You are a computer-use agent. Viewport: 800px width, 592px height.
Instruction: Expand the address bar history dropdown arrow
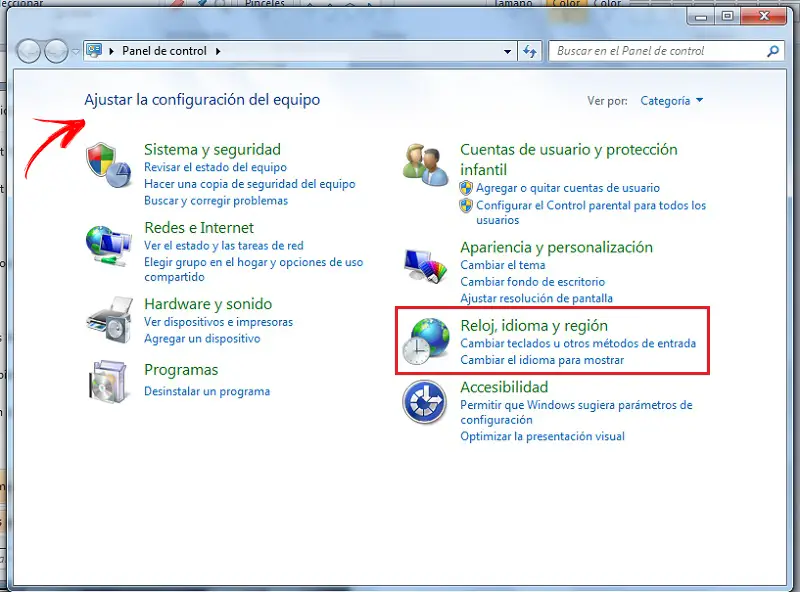coord(507,52)
